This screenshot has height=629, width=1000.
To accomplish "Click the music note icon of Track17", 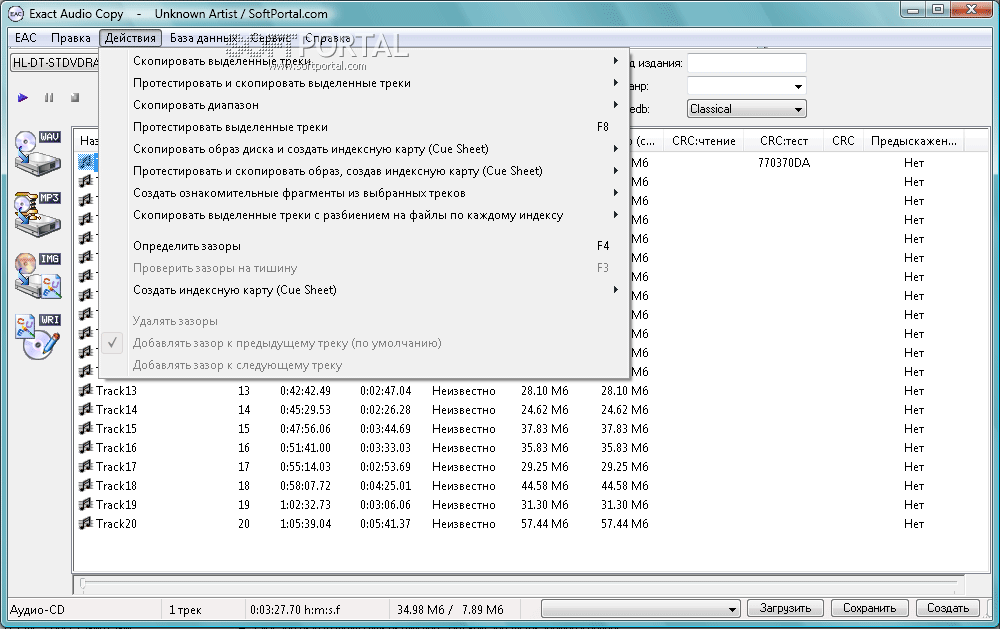I will 85,466.
